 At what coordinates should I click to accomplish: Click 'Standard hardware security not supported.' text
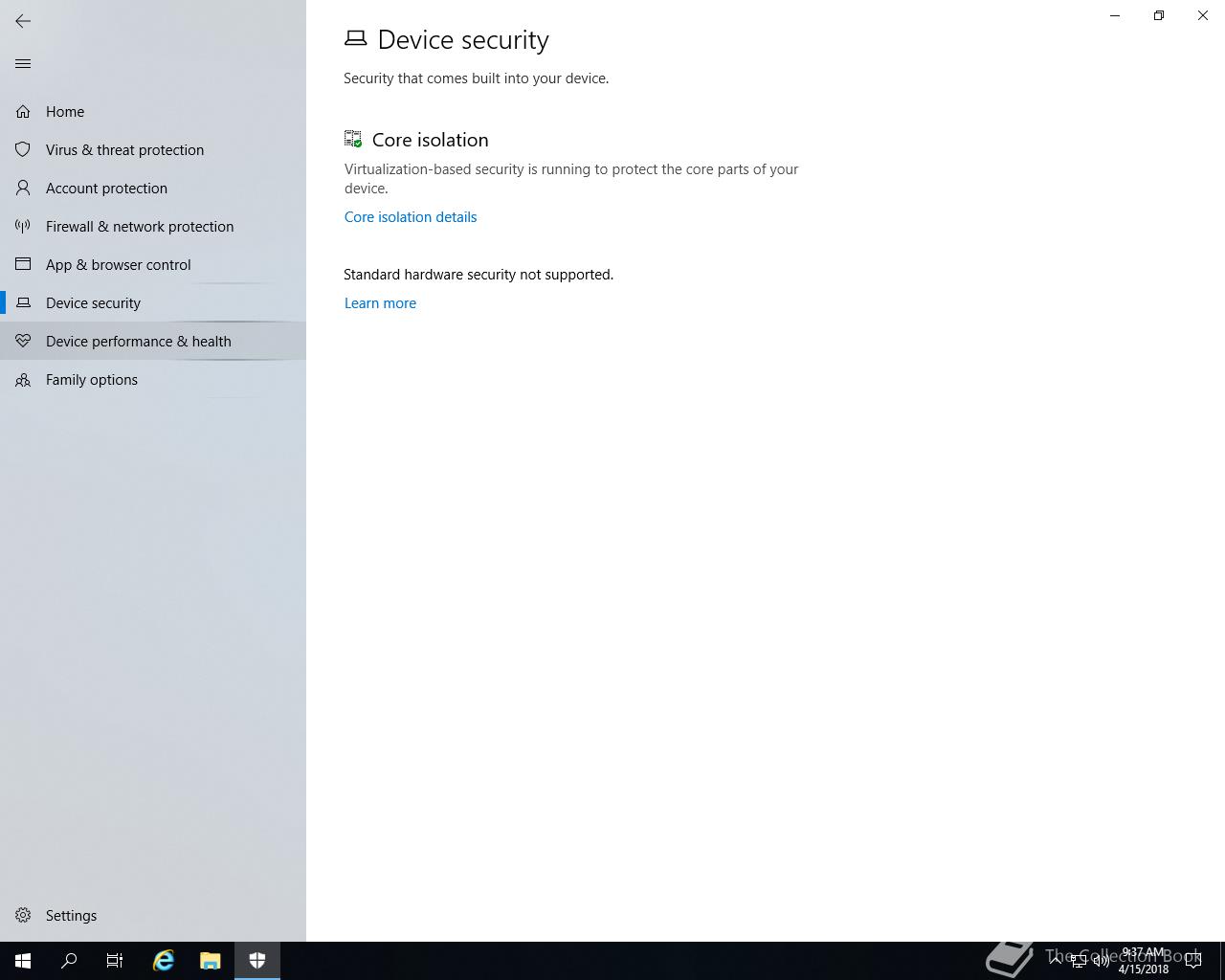[479, 275]
